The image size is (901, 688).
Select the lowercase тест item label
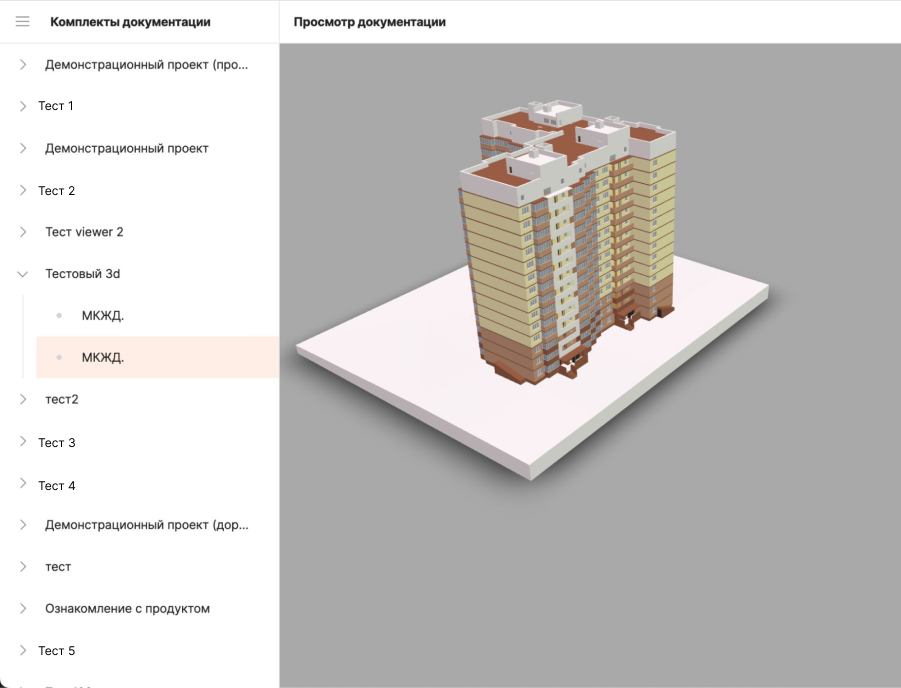point(58,567)
